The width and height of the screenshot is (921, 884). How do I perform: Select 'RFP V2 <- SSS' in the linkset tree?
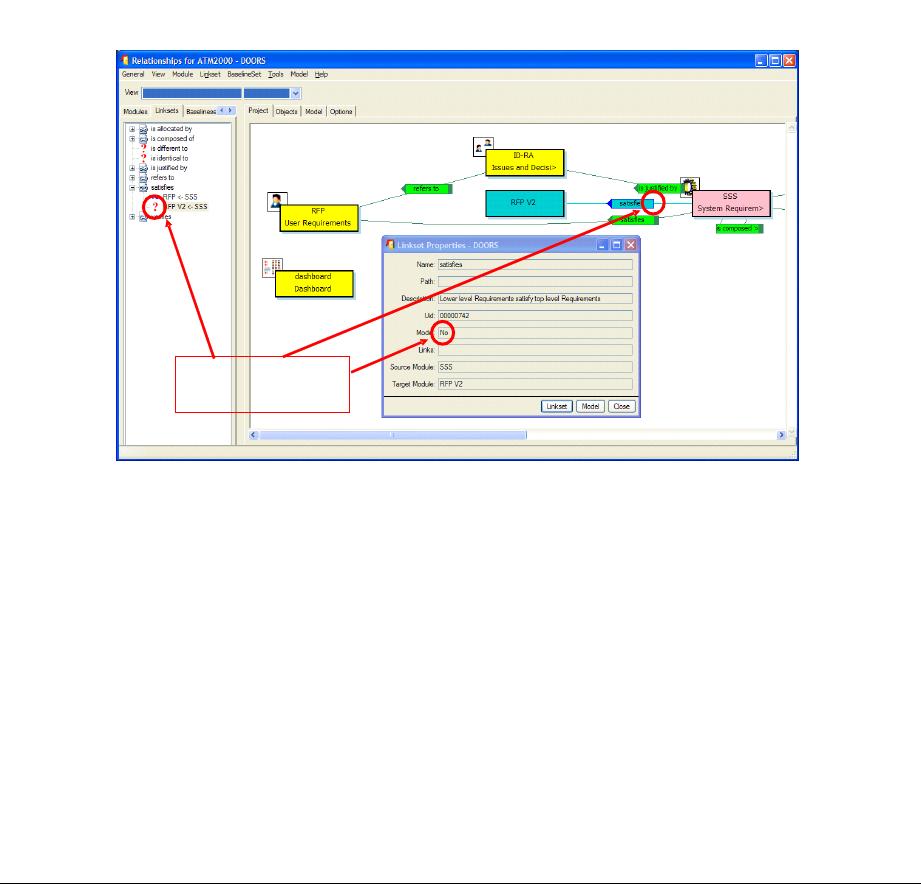[185, 207]
